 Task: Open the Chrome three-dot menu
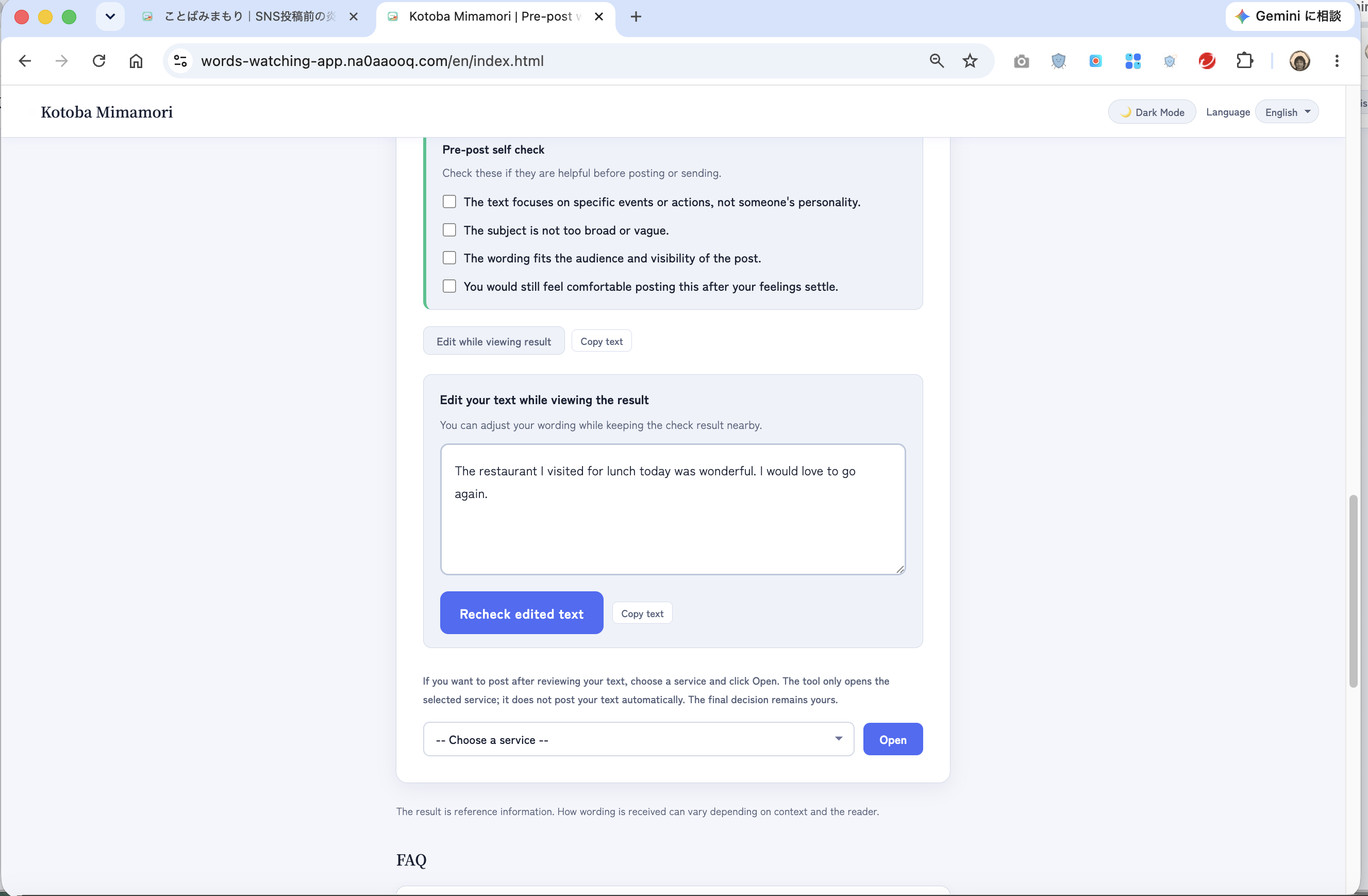[1337, 61]
